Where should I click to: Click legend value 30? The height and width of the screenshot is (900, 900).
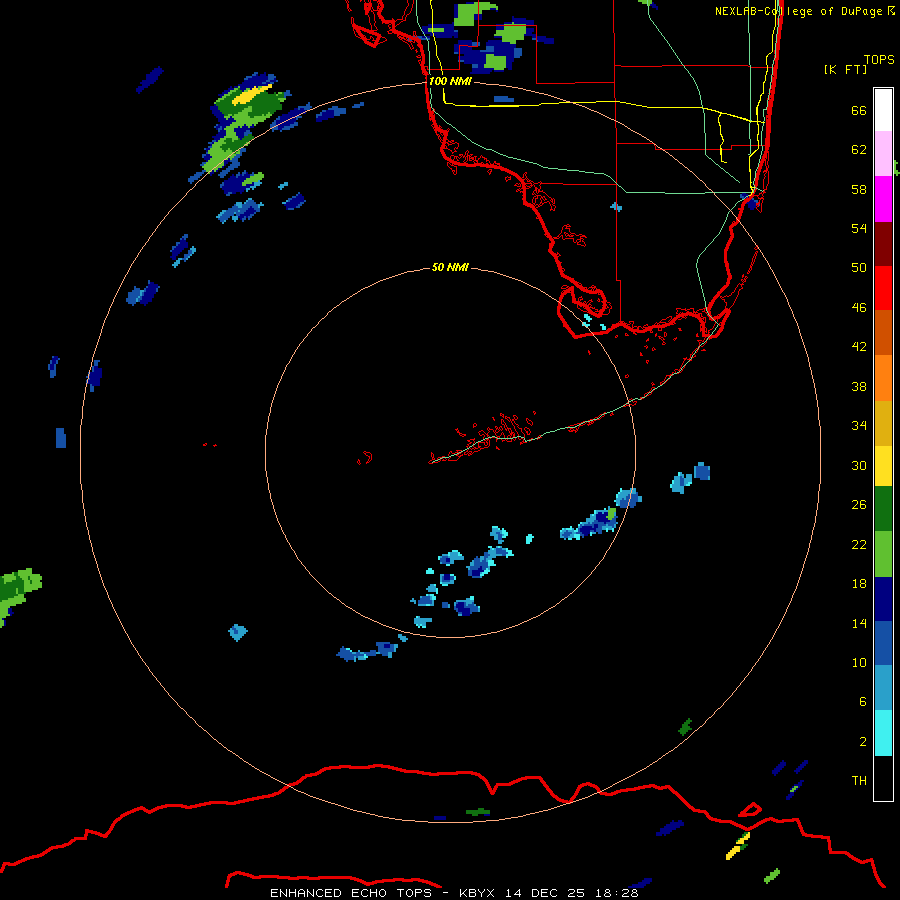click(859, 465)
